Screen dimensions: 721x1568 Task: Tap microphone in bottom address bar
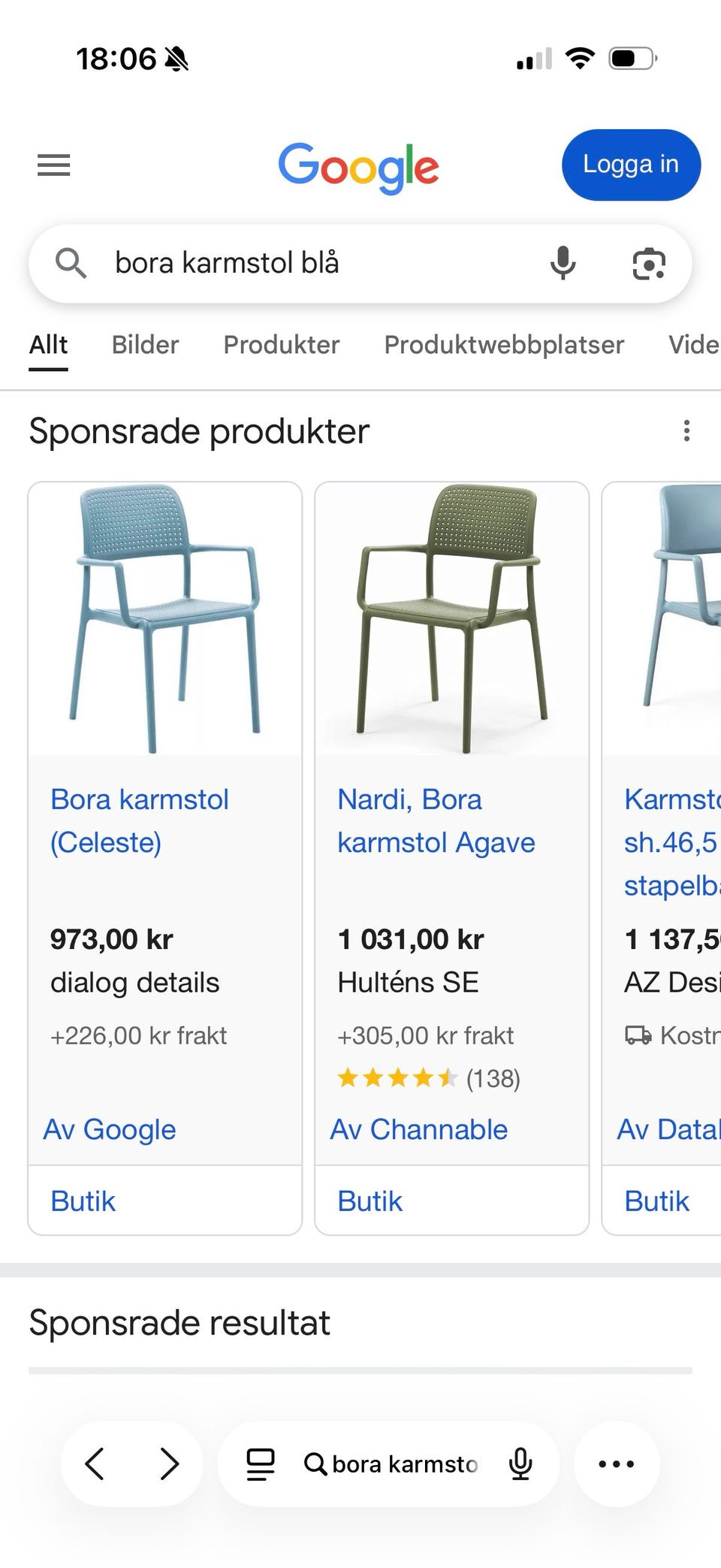tap(520, 1464)
